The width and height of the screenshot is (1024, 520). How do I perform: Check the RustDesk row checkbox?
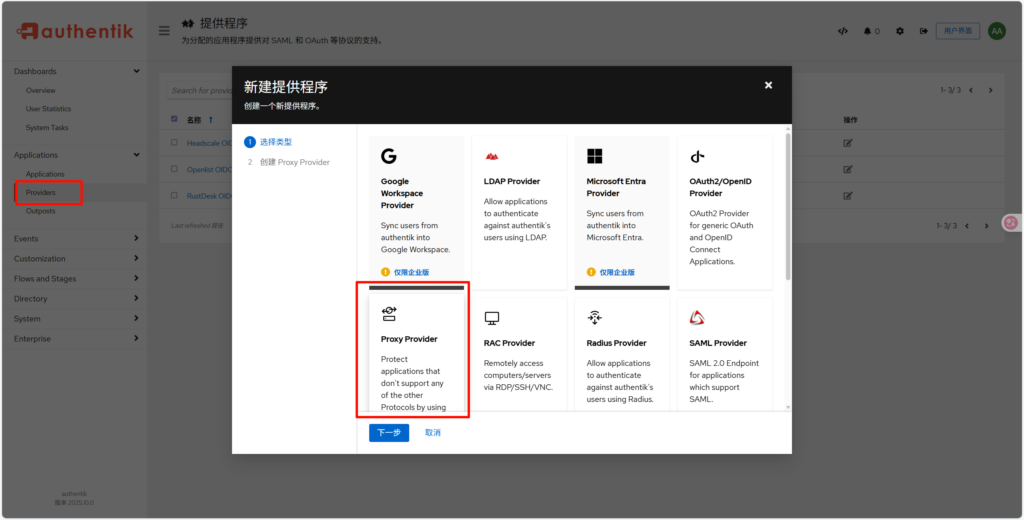174,195
